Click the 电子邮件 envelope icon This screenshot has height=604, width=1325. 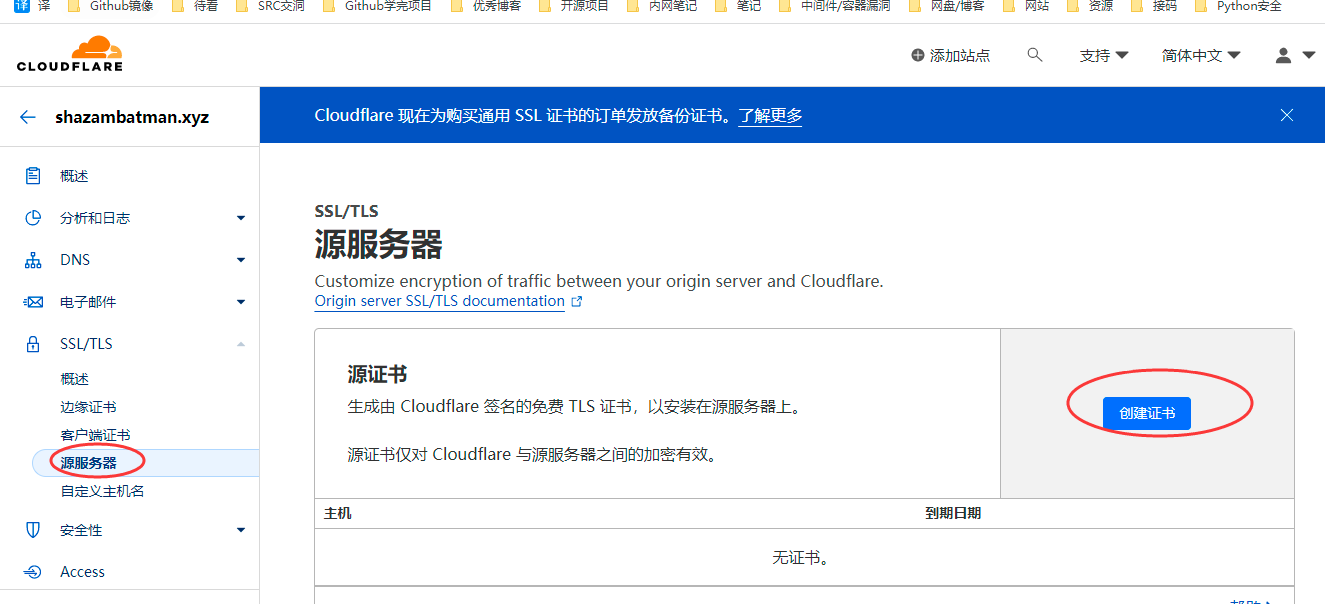[33, 302]
